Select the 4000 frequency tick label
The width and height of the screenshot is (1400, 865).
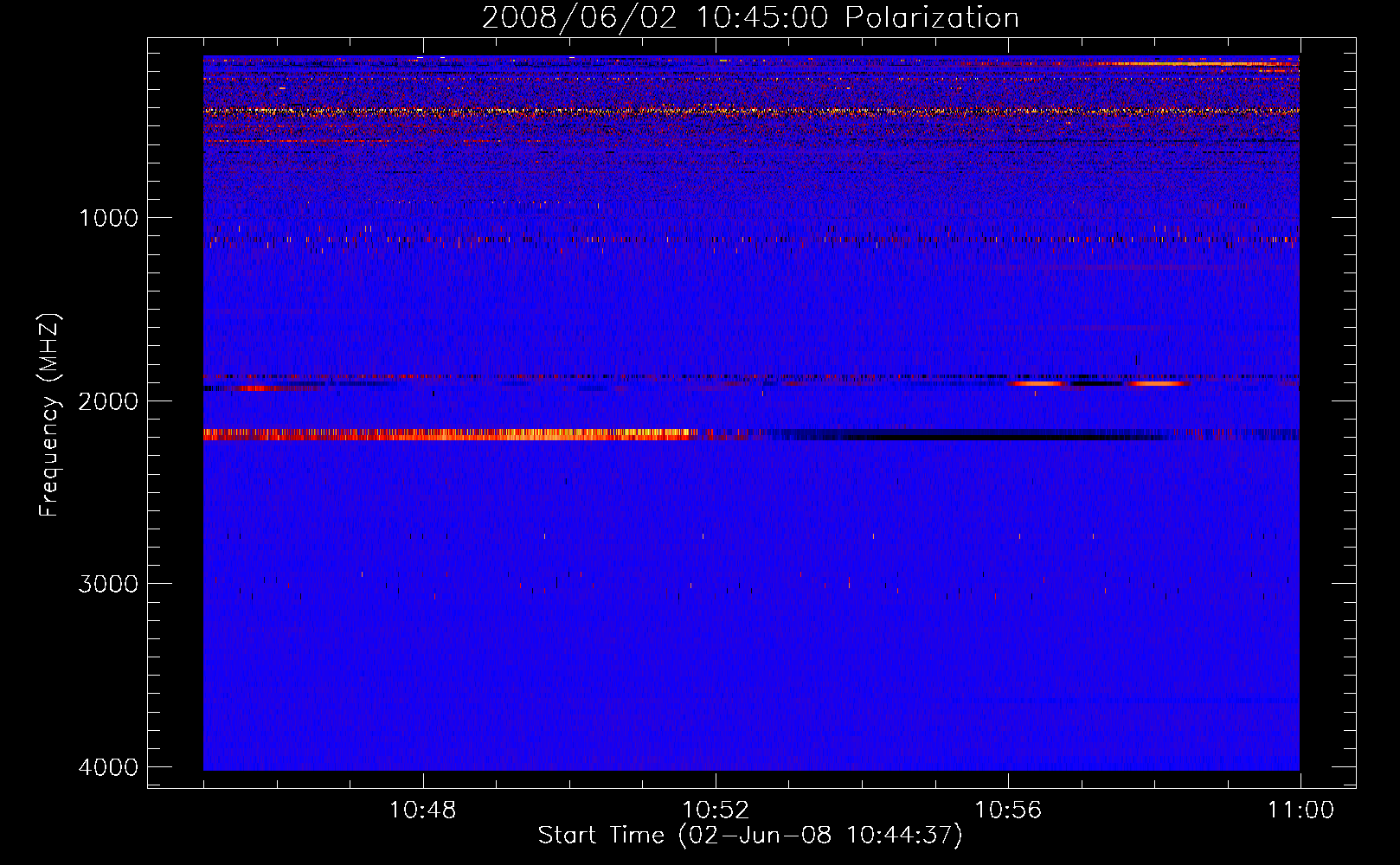pos(108,766)
